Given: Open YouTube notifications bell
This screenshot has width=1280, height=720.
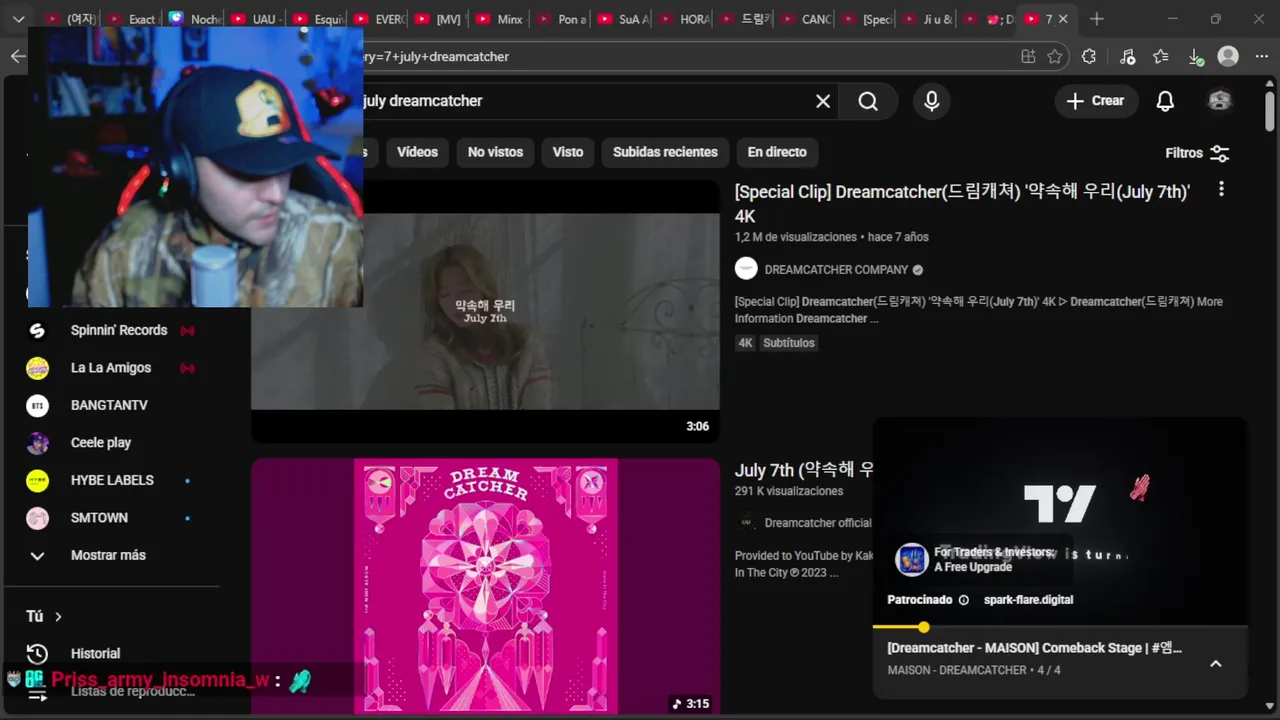Looking at the screenshot, I should 1165,101.
